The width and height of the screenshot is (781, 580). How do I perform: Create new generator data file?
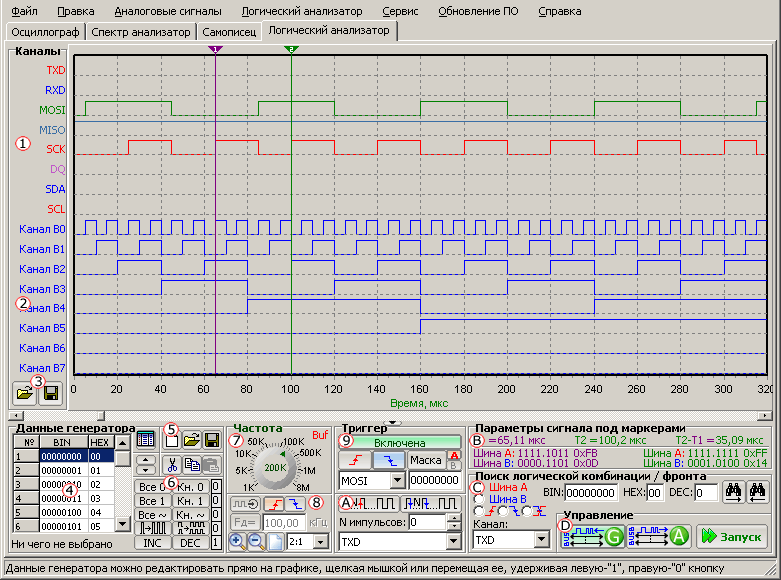[172, 440]
